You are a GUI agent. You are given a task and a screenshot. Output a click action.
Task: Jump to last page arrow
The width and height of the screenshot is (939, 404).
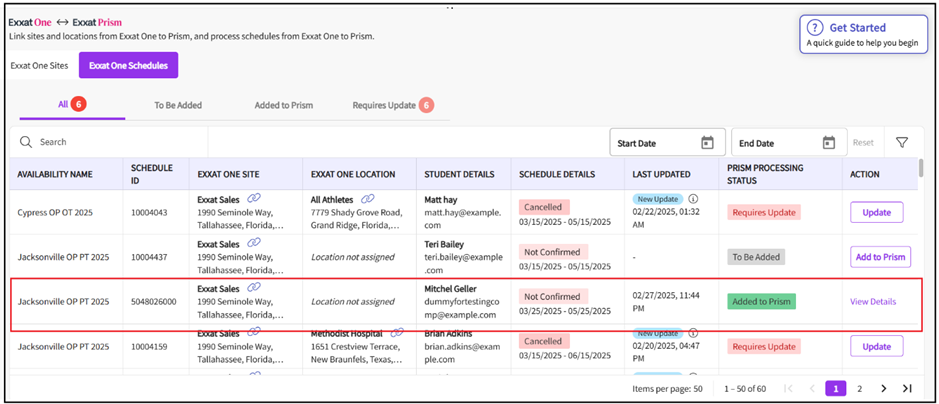[907, 388]
